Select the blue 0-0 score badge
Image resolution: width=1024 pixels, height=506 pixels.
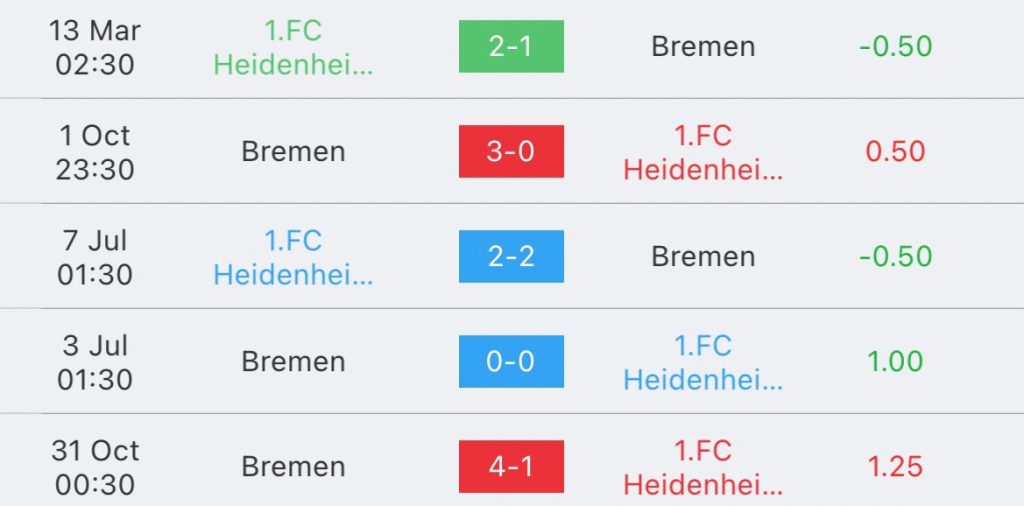pyautogui.click(x=511, y=362)
